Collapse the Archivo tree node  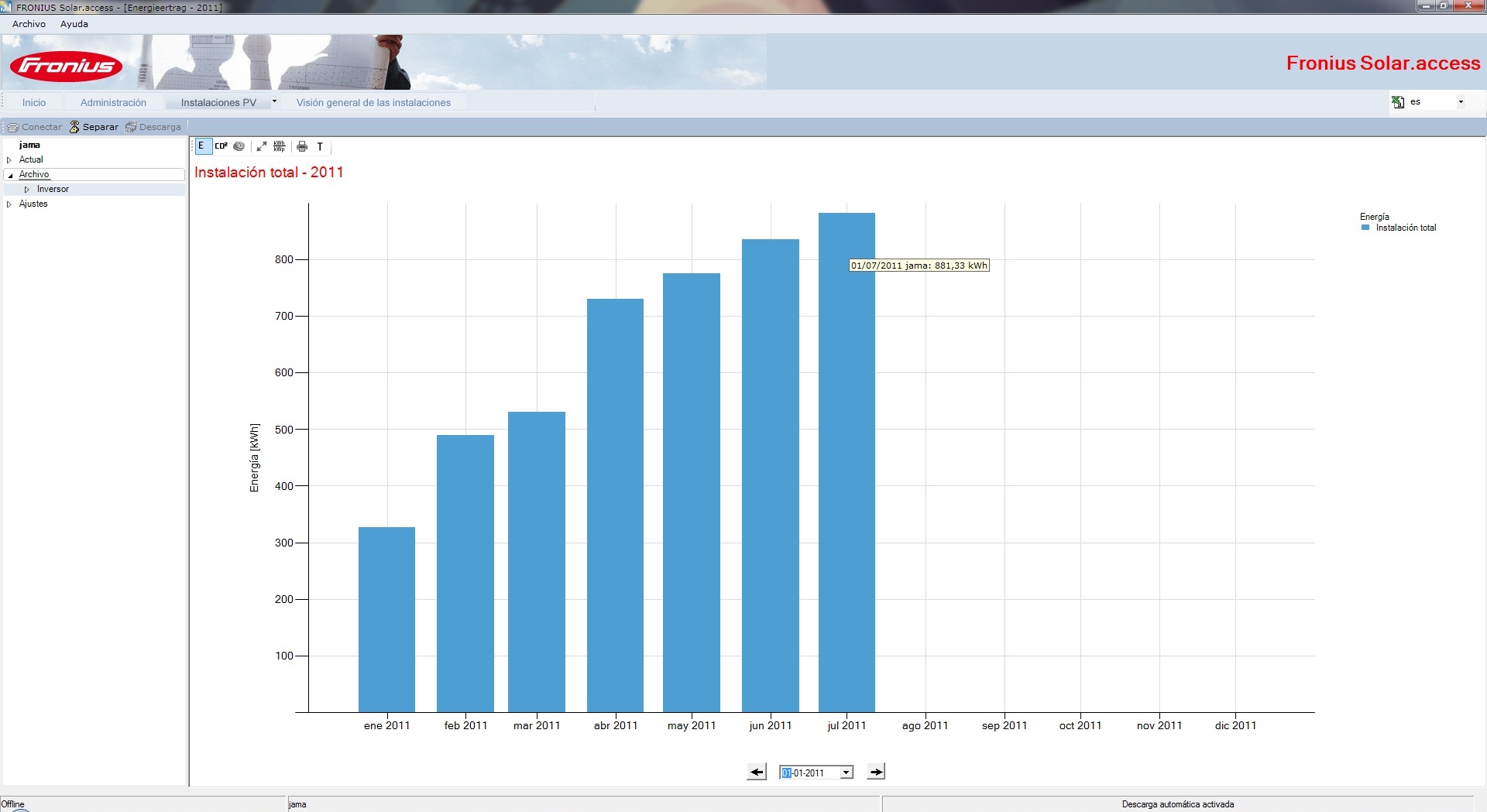pyautogui.click(x=10, y=176)
